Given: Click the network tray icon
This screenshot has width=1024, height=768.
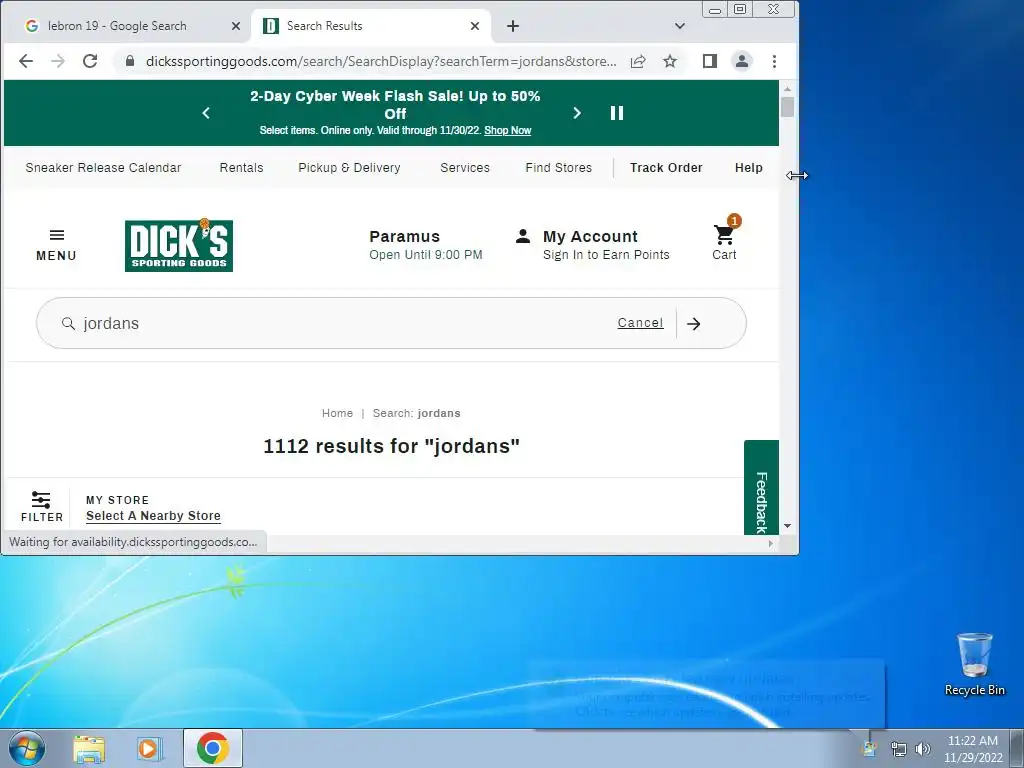Looking at the screenshot, I should [899, 749].
